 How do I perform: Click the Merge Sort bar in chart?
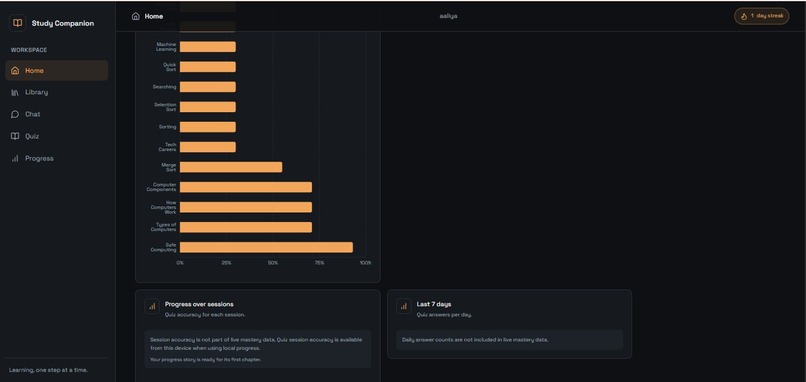click(231, 167)
